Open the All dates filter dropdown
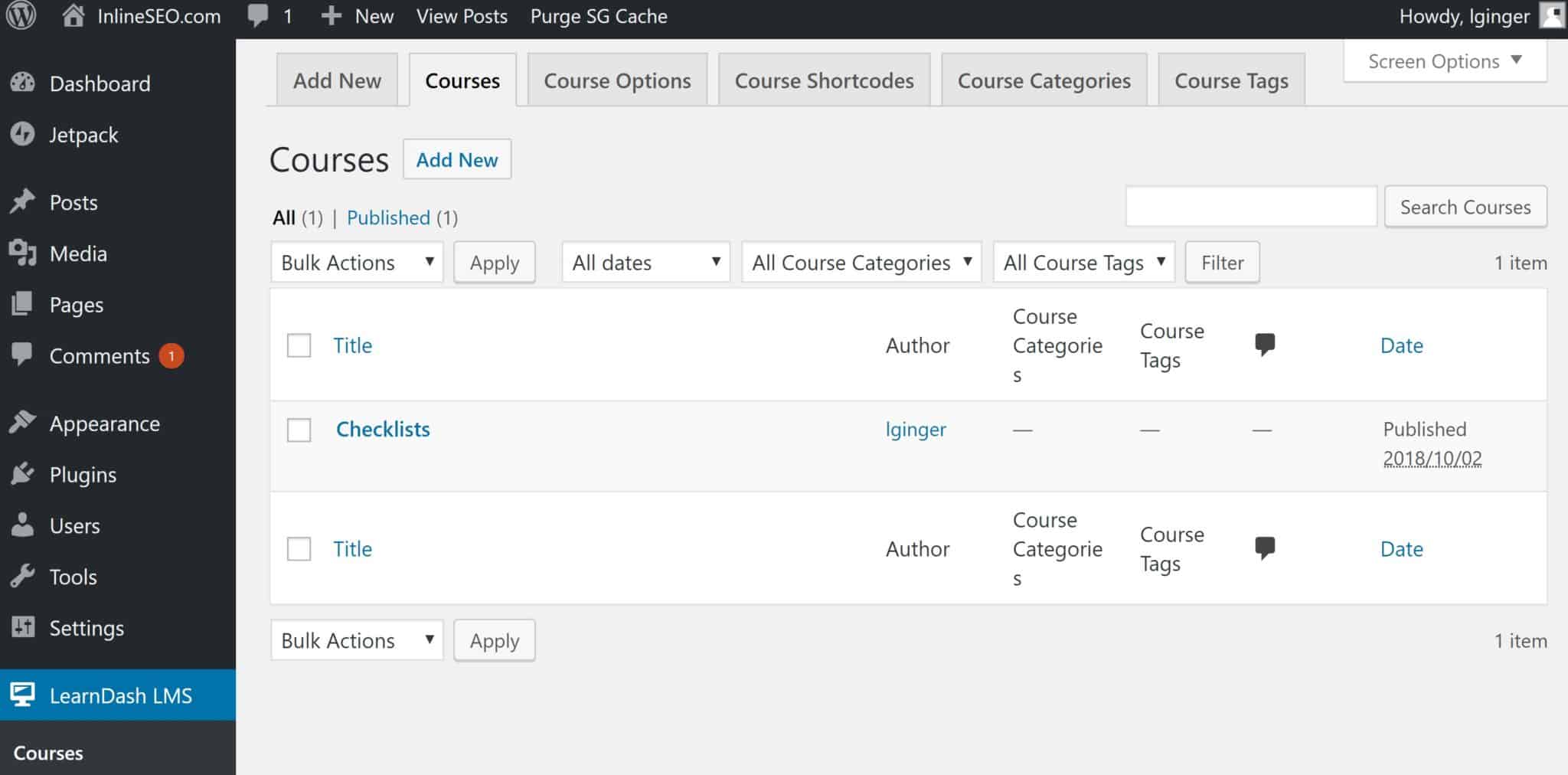1568x775 pixels. click(645, 263)
